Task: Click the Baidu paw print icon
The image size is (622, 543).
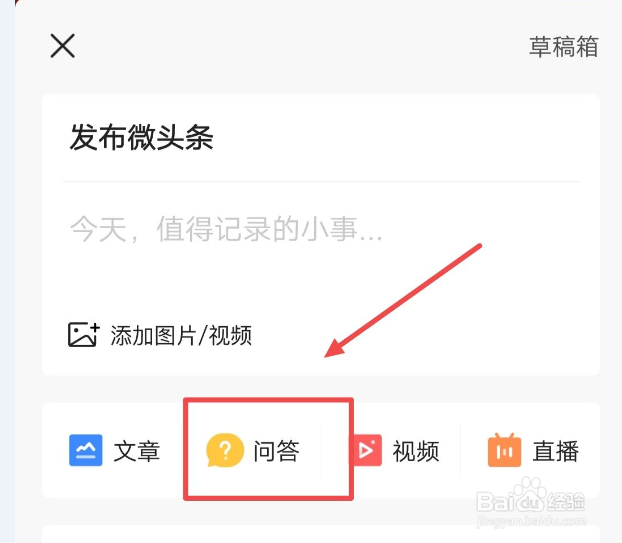Action: (x=526, y=492)
